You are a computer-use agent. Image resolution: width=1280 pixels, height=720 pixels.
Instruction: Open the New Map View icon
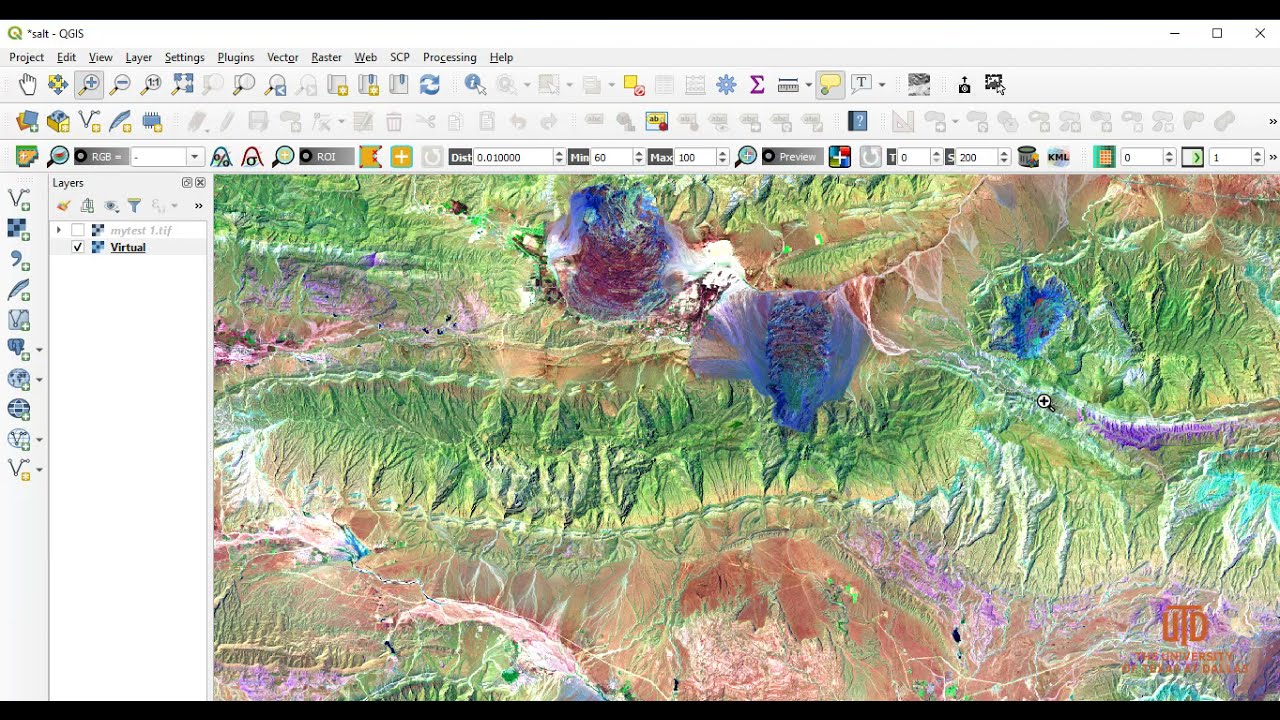point(337,85)
